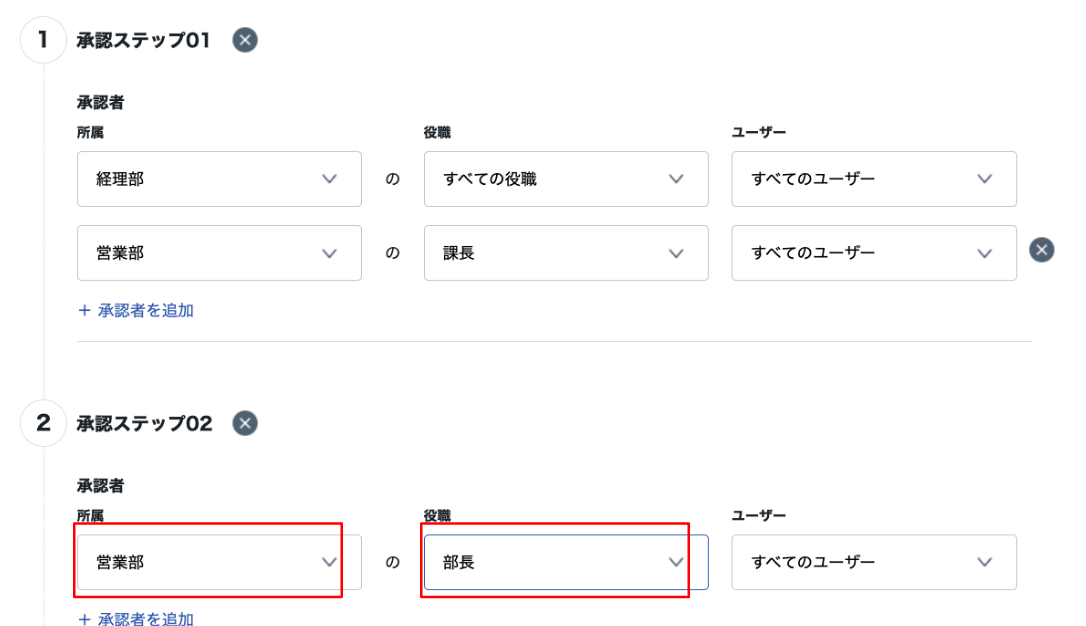Select the 承認ステップ02 heading text
1086x626 pixels.
point(144,423)
